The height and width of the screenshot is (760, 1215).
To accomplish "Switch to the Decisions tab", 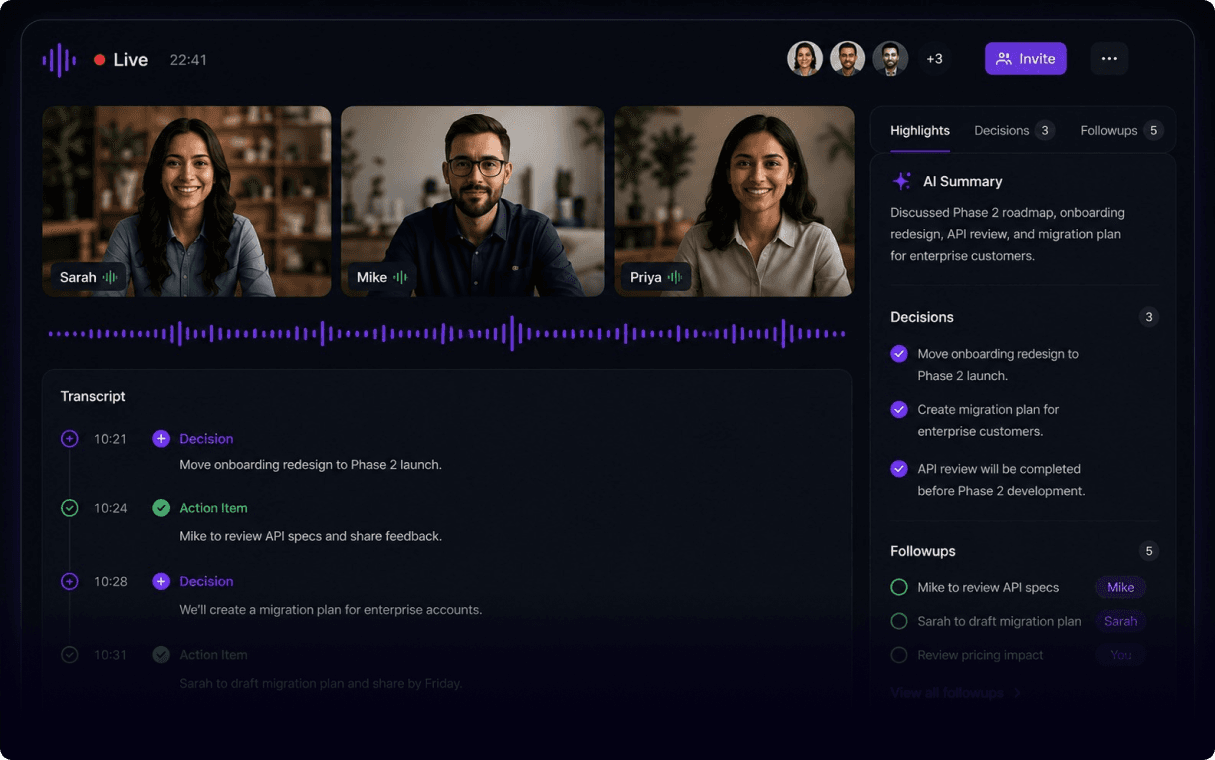I will [x=1014, y=130].
